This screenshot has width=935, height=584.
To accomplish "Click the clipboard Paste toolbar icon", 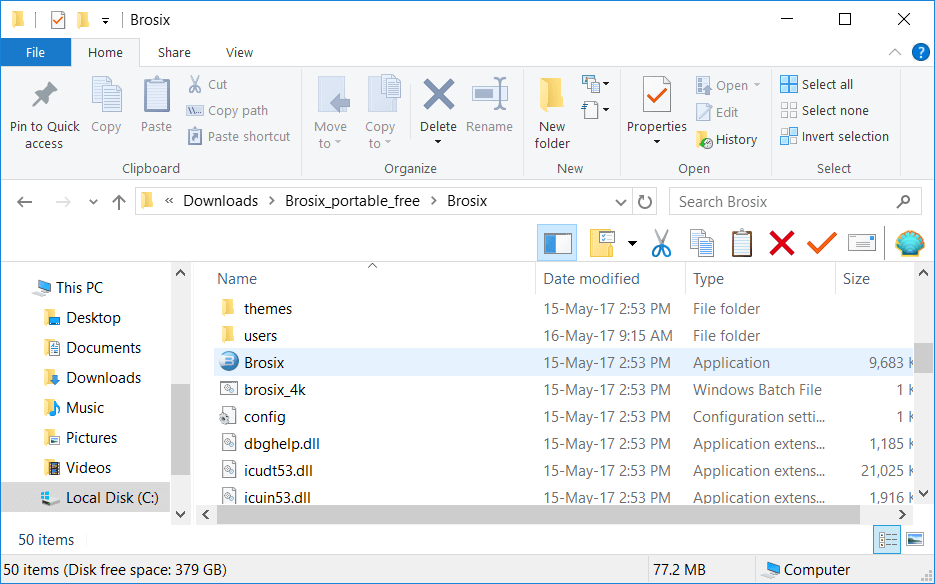I will [742, 243].
